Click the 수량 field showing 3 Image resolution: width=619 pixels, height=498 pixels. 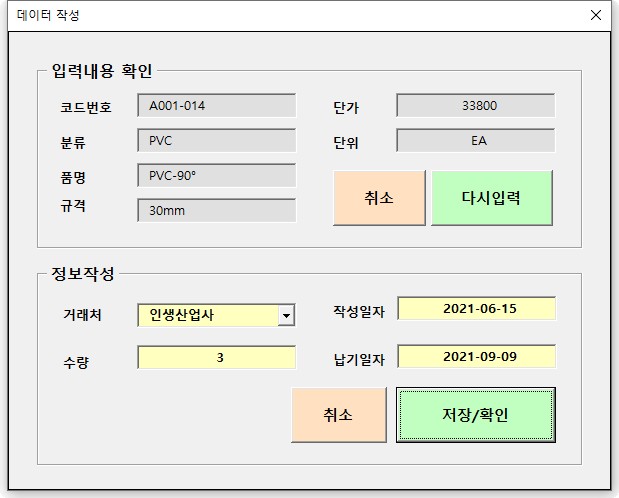[216, 357]
